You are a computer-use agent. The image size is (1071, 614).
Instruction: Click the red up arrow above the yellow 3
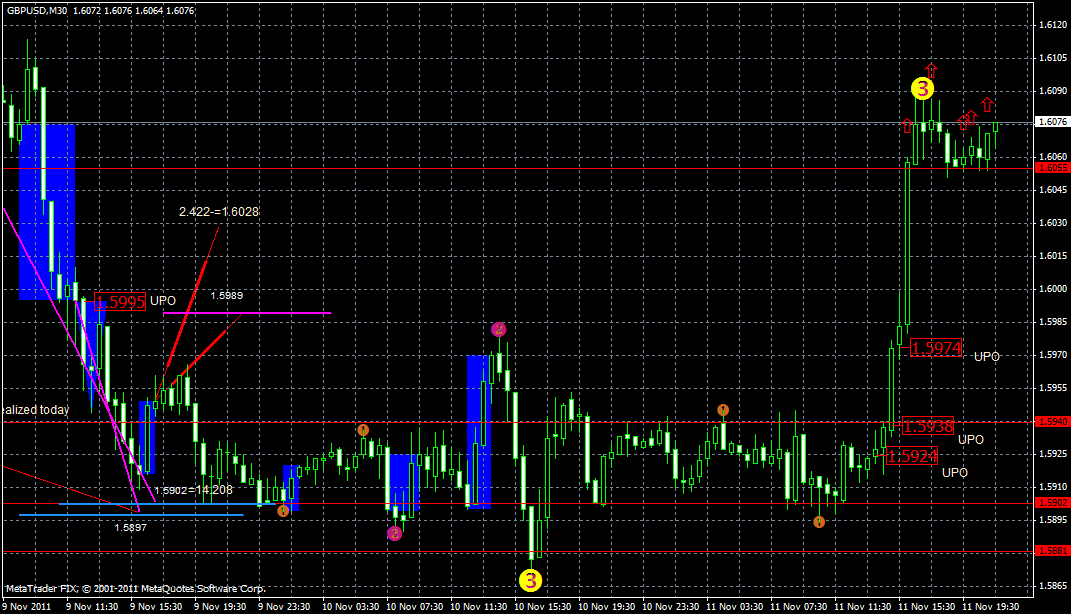tap(931, 70)
